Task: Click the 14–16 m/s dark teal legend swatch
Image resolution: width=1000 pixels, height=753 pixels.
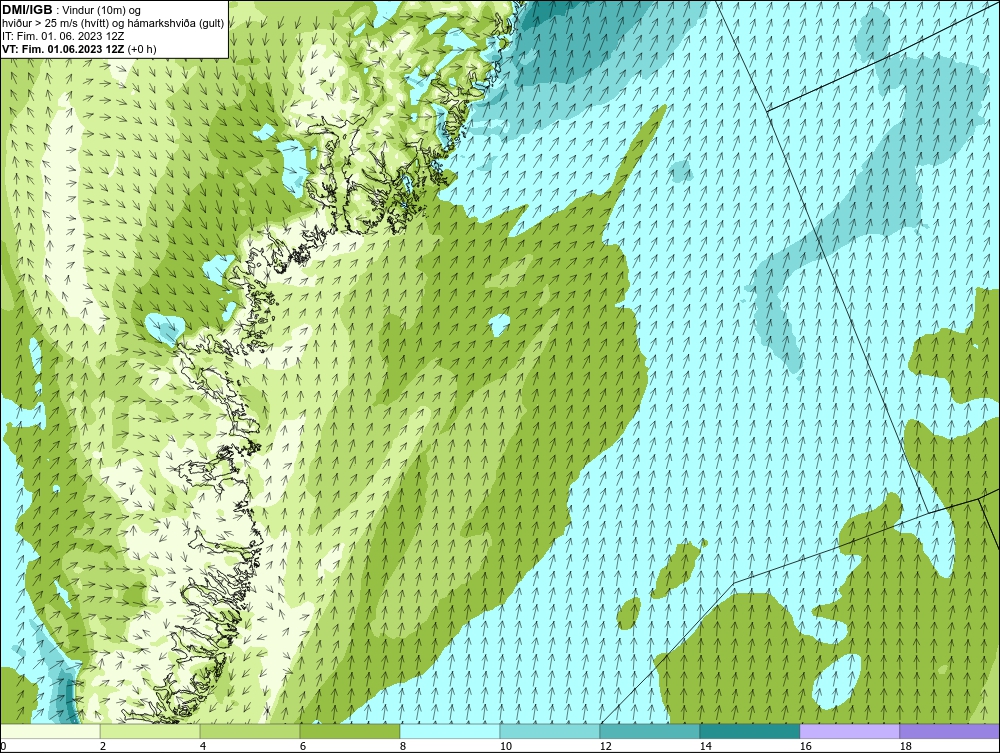Action: click(x=749, y=731)
